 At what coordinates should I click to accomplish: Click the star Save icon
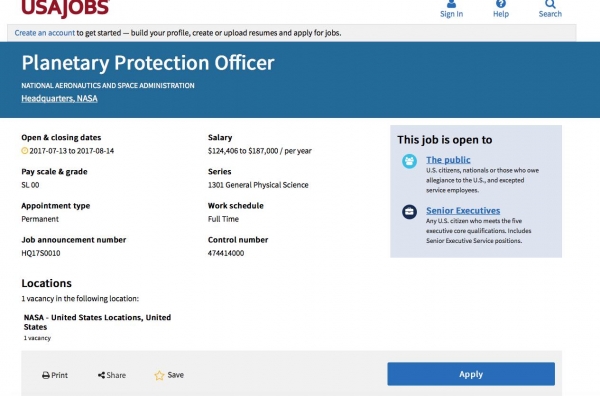[x=159, y=375]
